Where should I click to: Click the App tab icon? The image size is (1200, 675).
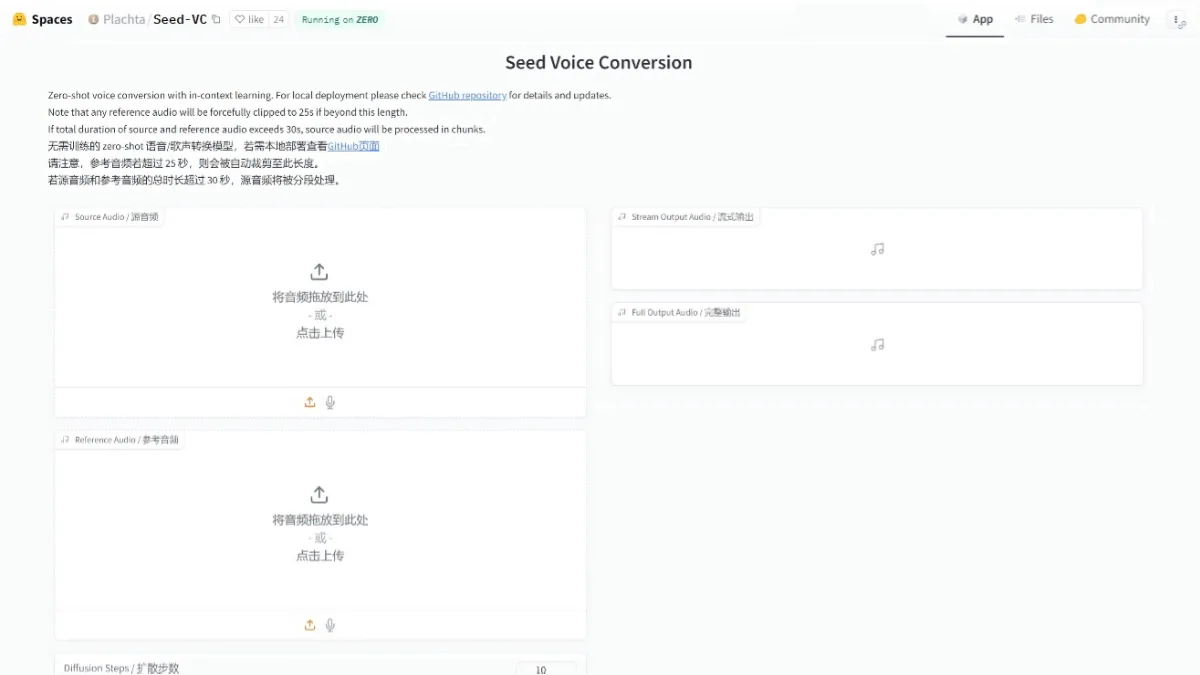(x=963, y=19)
